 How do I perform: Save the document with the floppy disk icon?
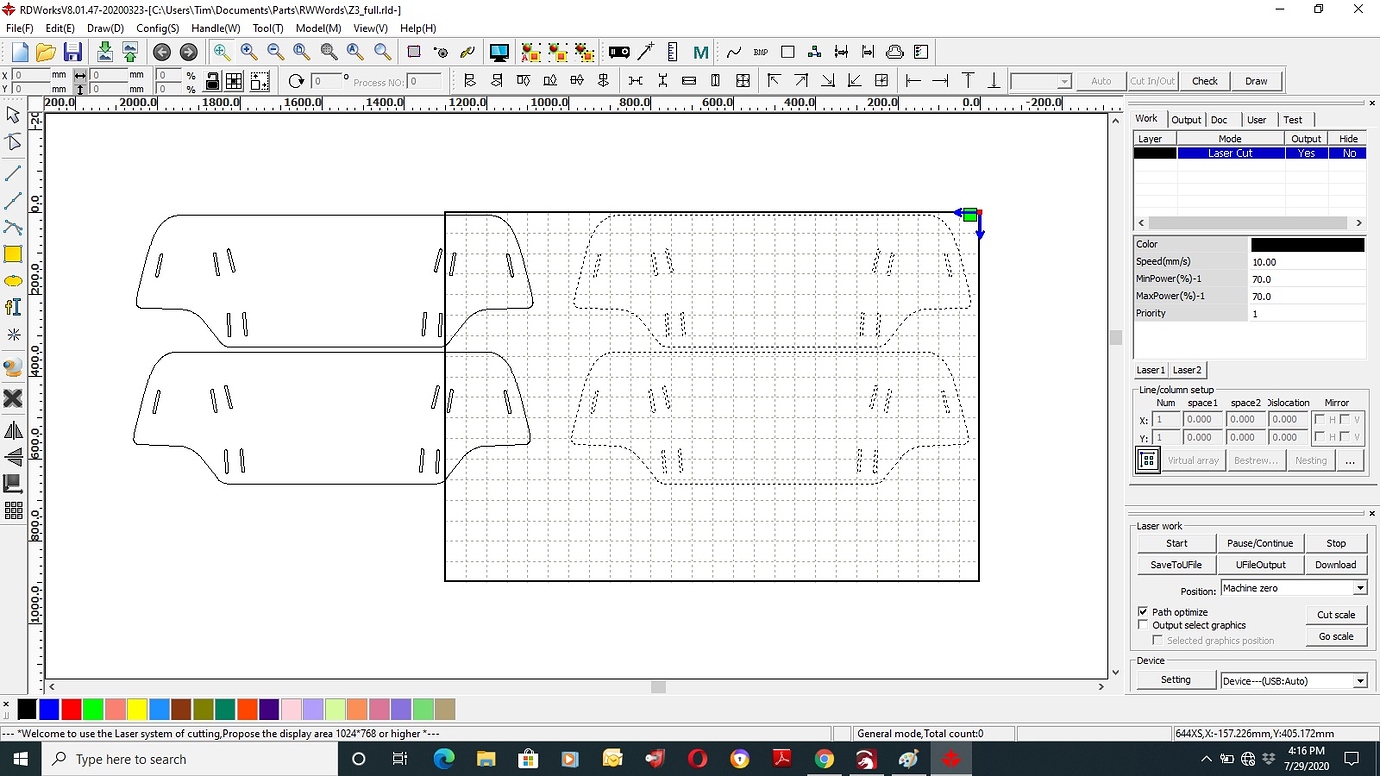click(x=72, y=52)
